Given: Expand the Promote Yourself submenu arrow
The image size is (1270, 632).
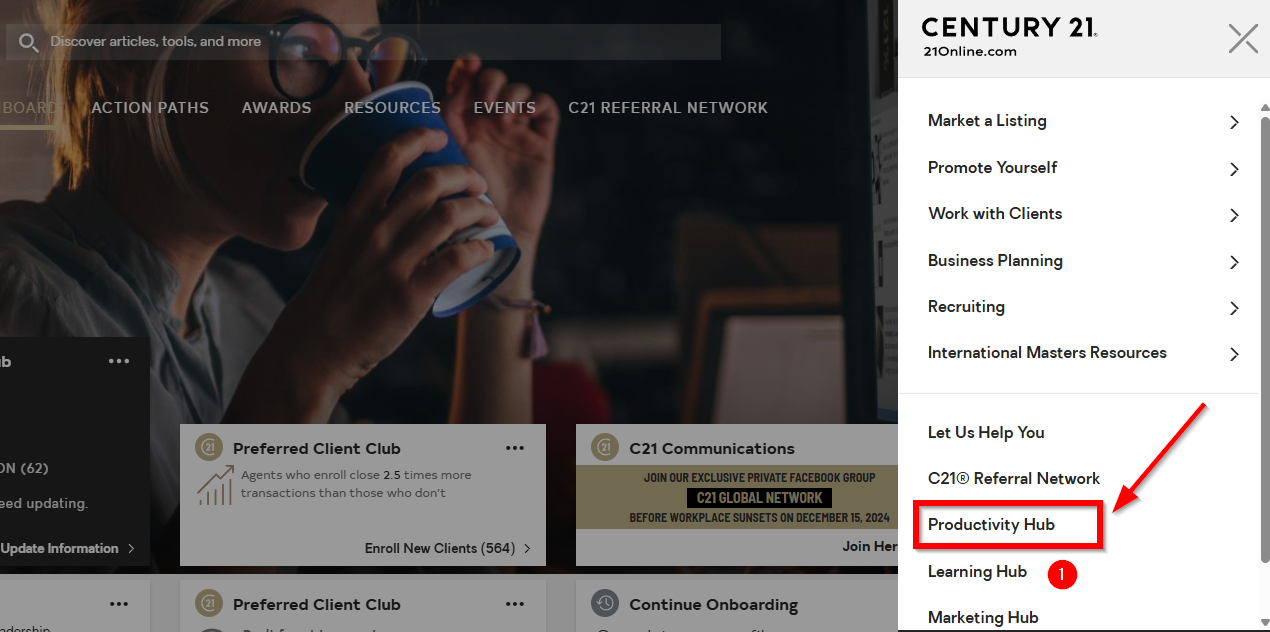Looking at the screenshot, I should tap(1234, 169).
